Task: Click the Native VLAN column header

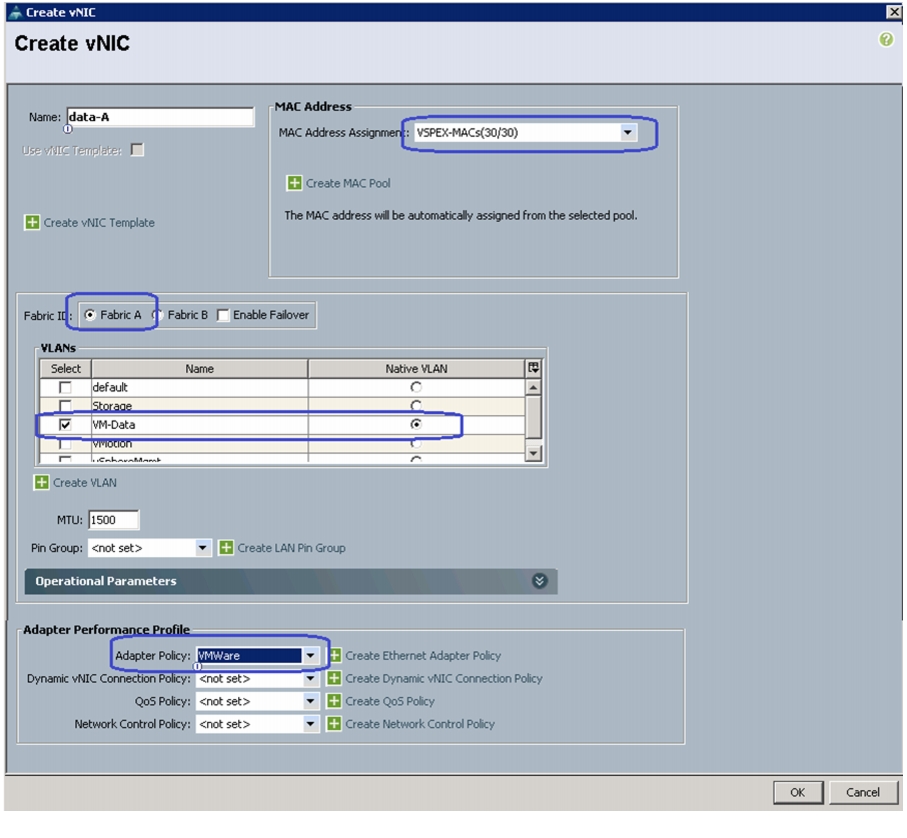Action: click(x=416, y=368)
